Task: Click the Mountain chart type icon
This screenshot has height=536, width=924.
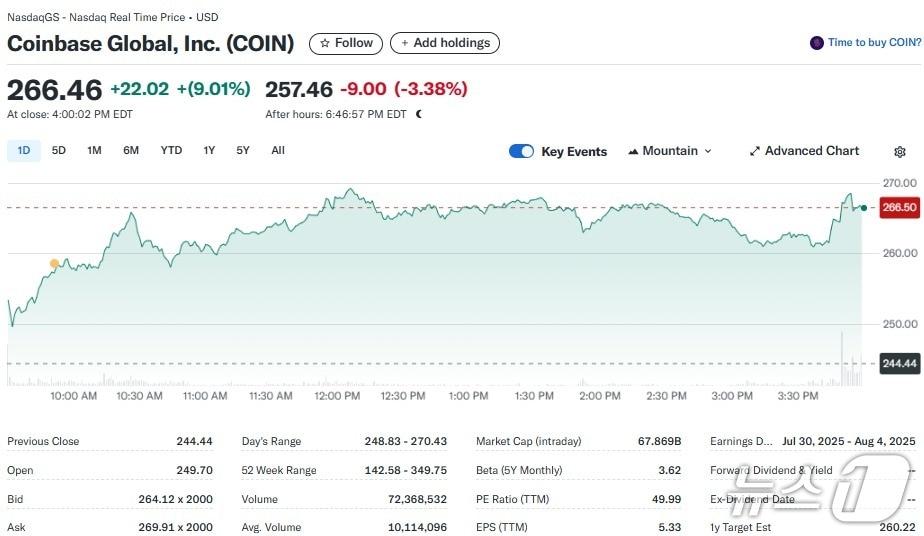Action: (633, 152)
